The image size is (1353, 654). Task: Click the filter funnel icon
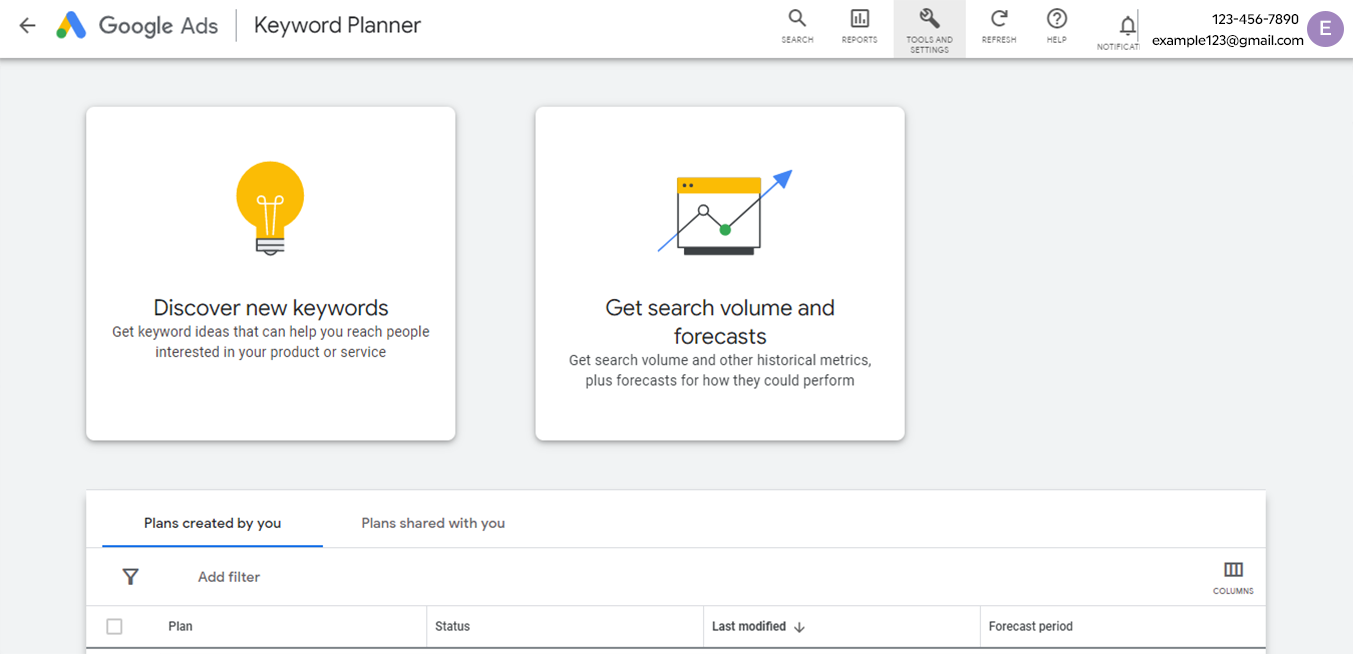tap(130, 577)
